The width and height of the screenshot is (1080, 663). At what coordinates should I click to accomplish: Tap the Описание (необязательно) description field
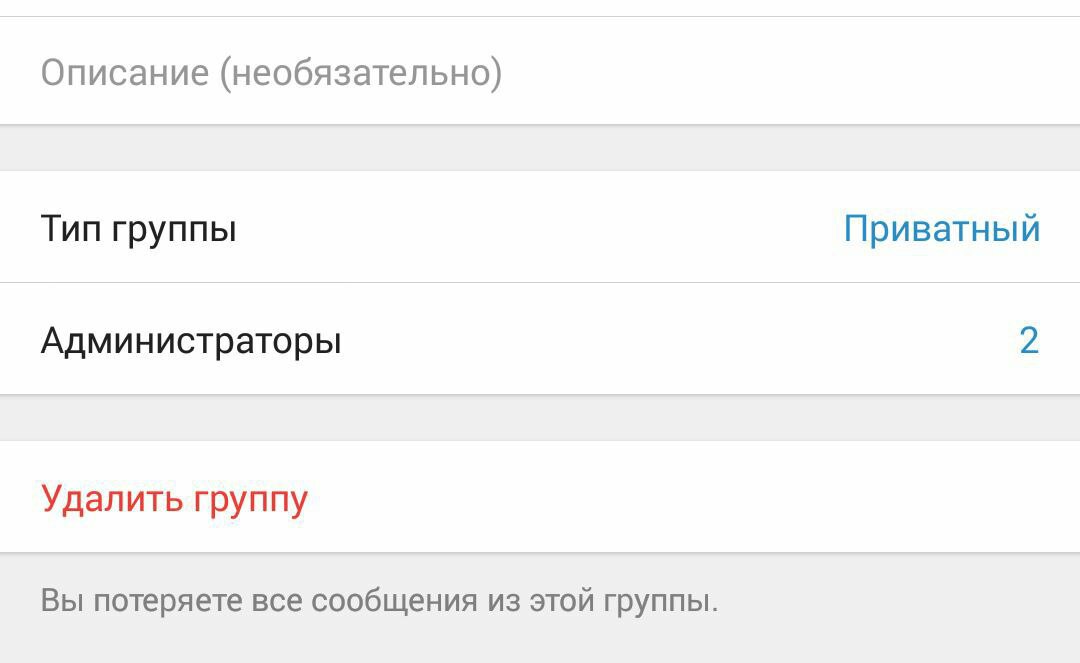540,73
